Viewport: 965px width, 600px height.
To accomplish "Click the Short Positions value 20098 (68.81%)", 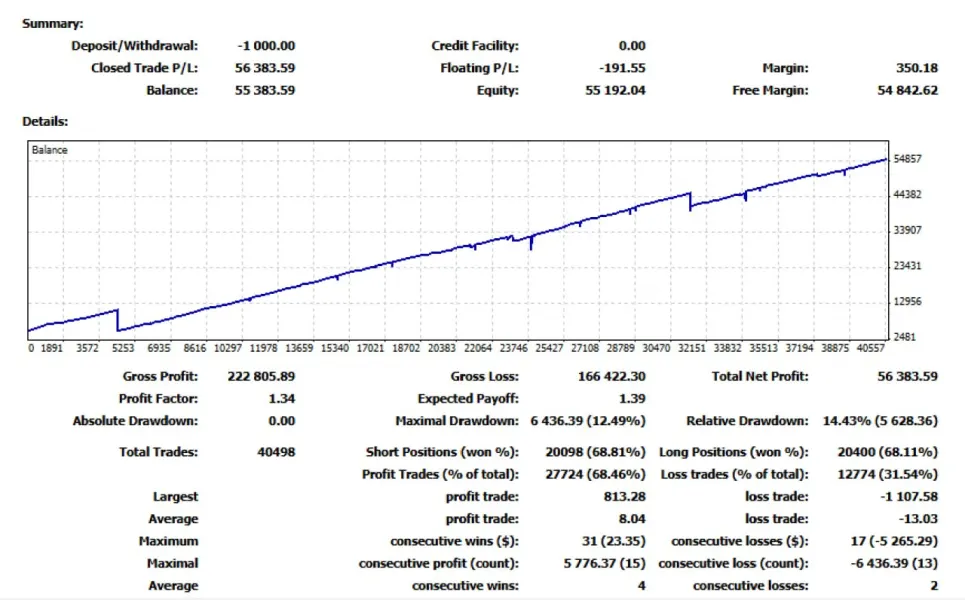I will pos(595,452).
